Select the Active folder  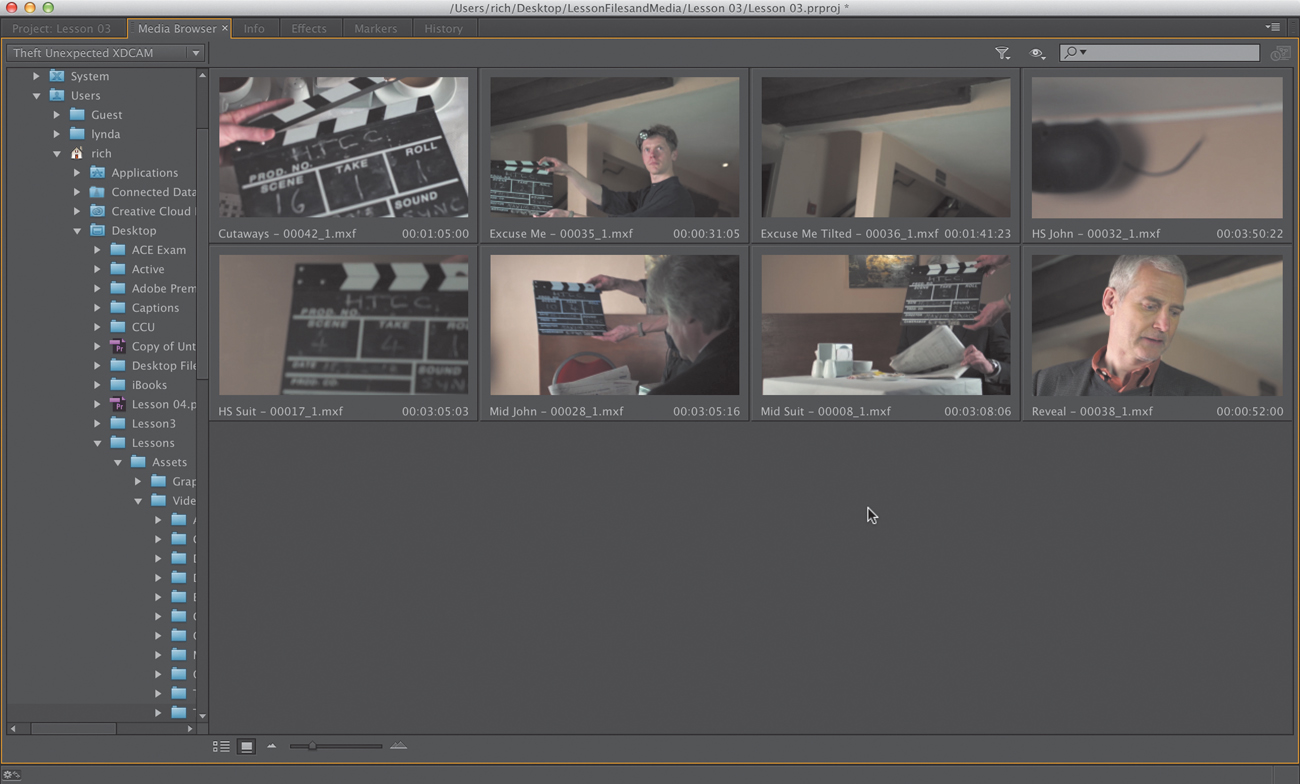pos(148,269)
